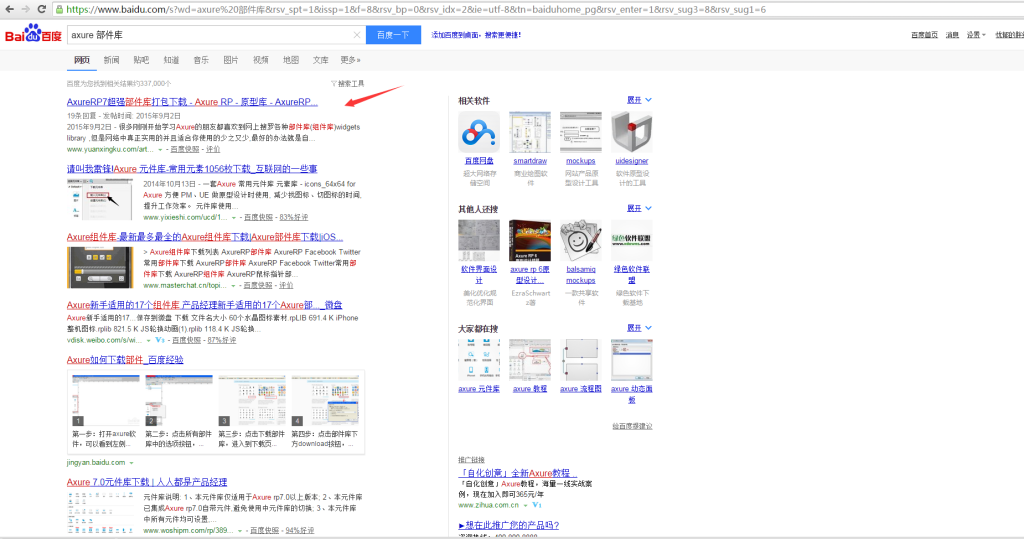This screenshot has width=1024, height=539.
Task: Switch to the 新闻 tab
Action: click(x=112, y=60)
